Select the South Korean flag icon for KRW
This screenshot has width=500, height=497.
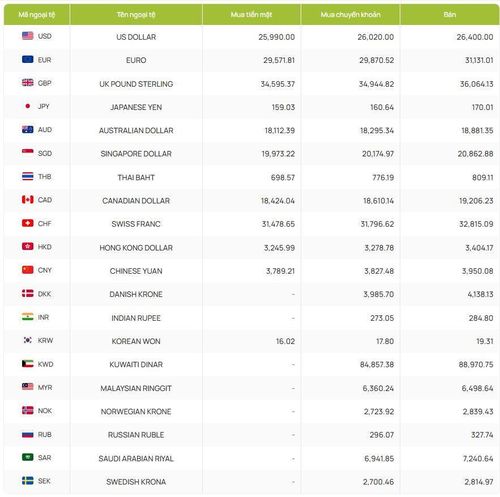(28, 340)
